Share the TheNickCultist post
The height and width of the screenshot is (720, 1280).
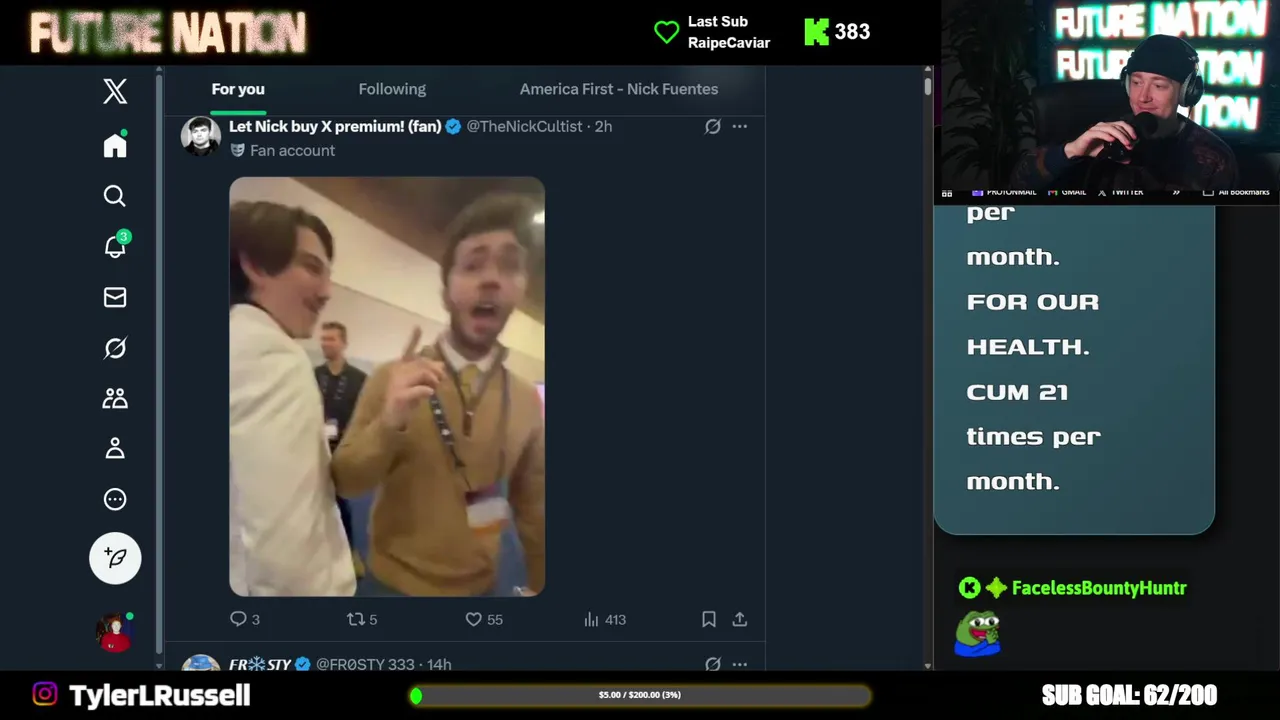click(x=739, y=619)
